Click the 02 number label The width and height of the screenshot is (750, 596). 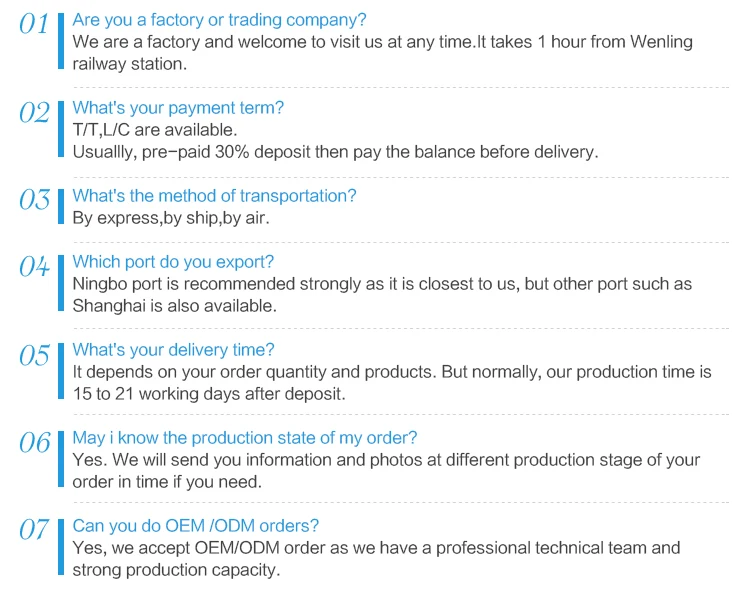[x=34, y=113]
